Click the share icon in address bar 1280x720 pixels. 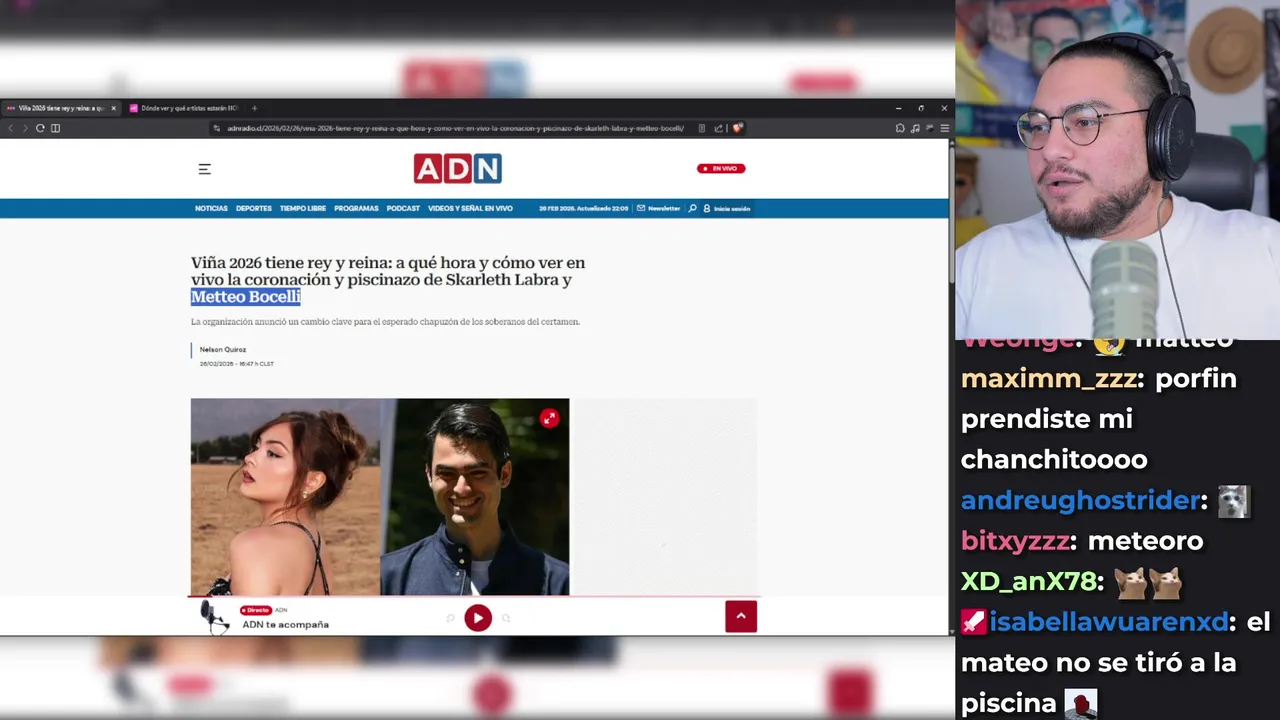(x=718, y=128)
